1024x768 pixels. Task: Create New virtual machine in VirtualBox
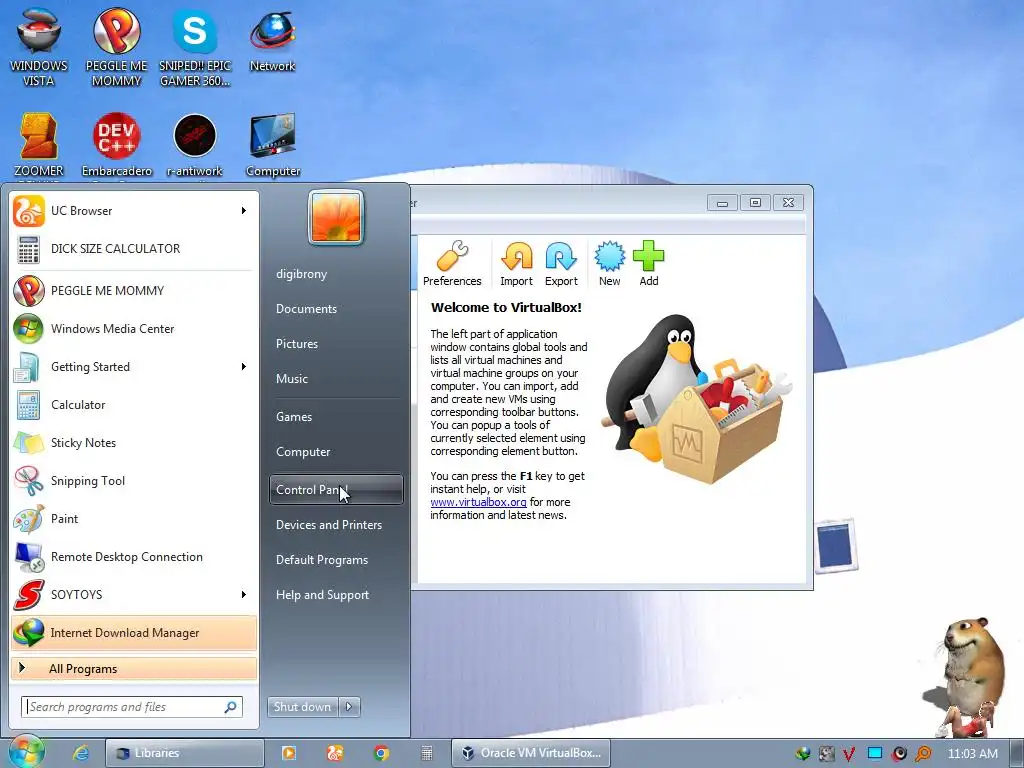click(609, 263)
